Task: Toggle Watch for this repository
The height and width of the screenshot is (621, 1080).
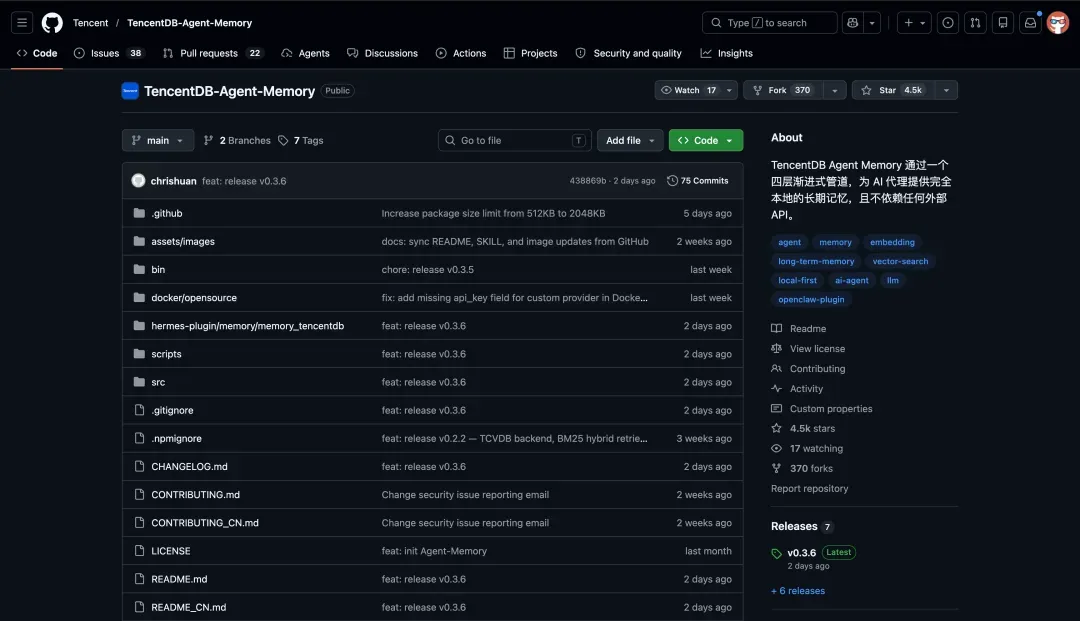Action: (688, 90)
